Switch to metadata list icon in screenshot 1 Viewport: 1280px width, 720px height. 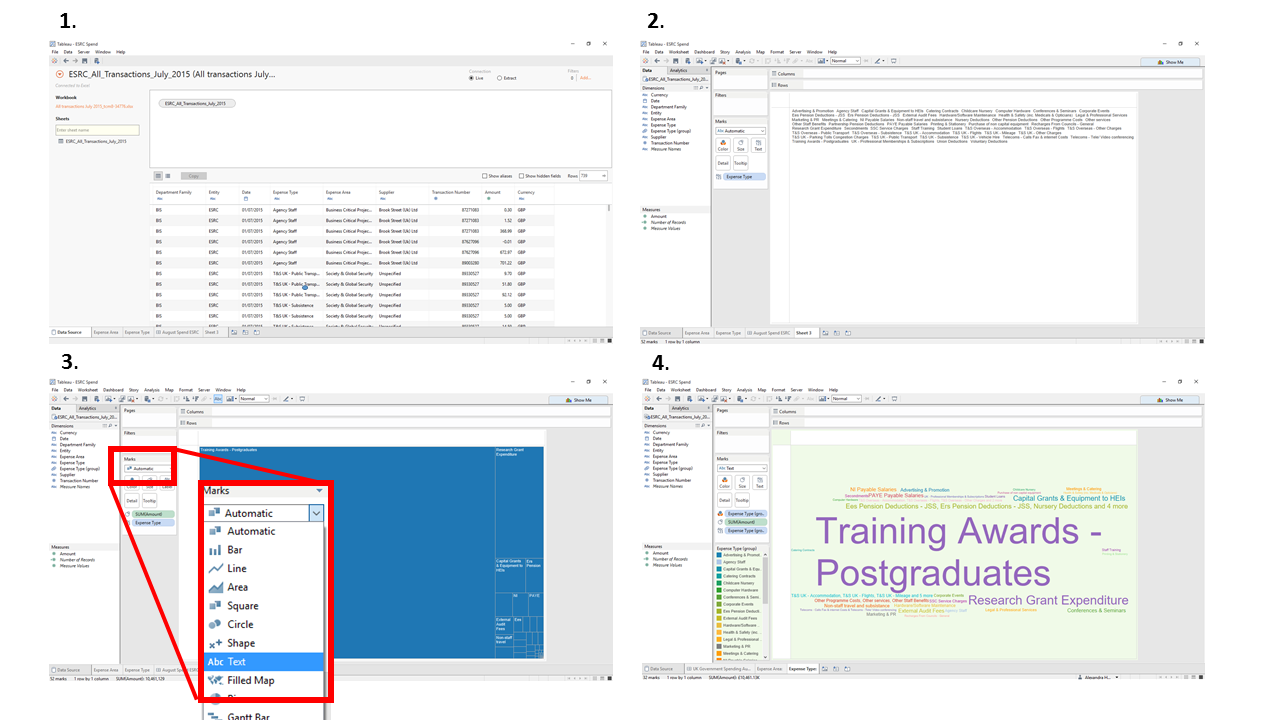tap(167, 176)
